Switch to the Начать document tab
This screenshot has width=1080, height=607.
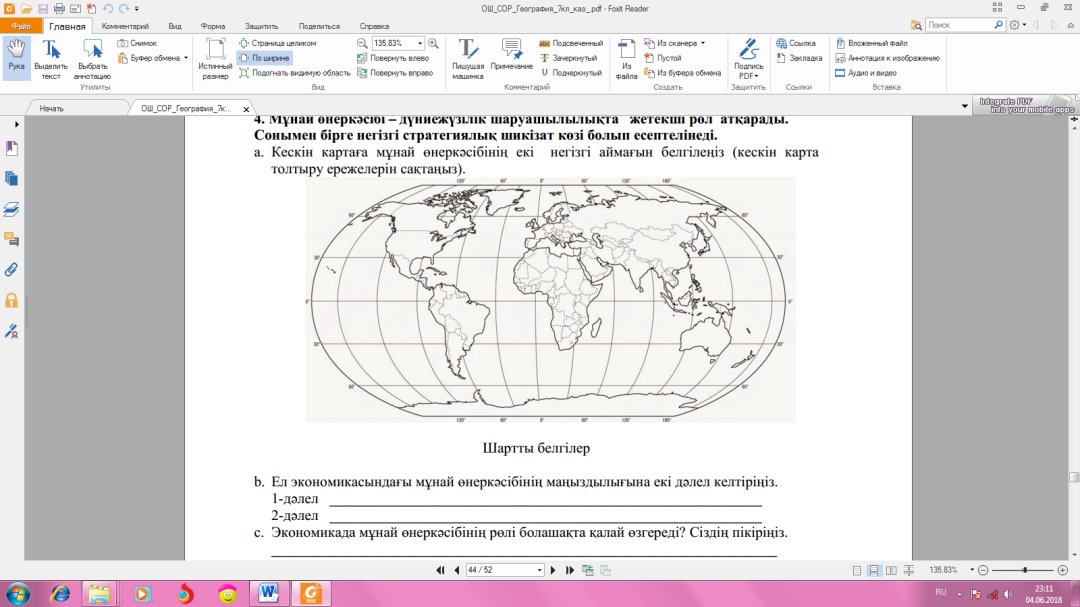[51, 107]
